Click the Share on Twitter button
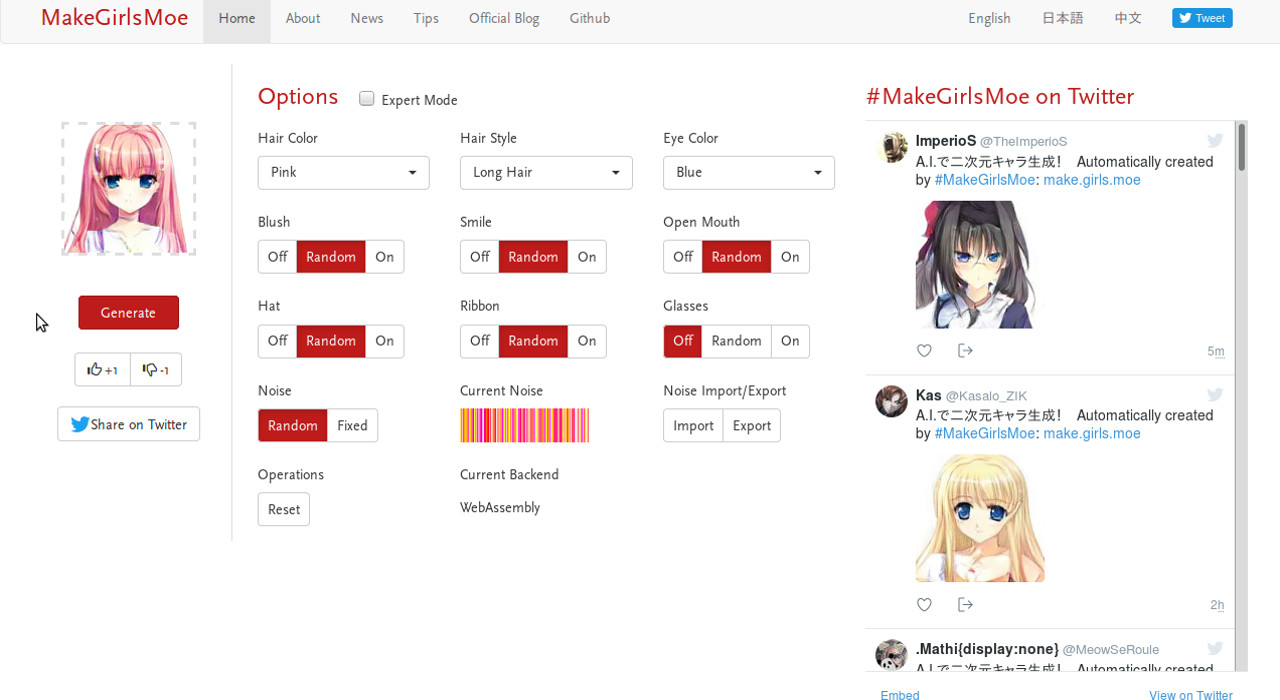This screenshot has height=700, width=1280. pos(129,425)
